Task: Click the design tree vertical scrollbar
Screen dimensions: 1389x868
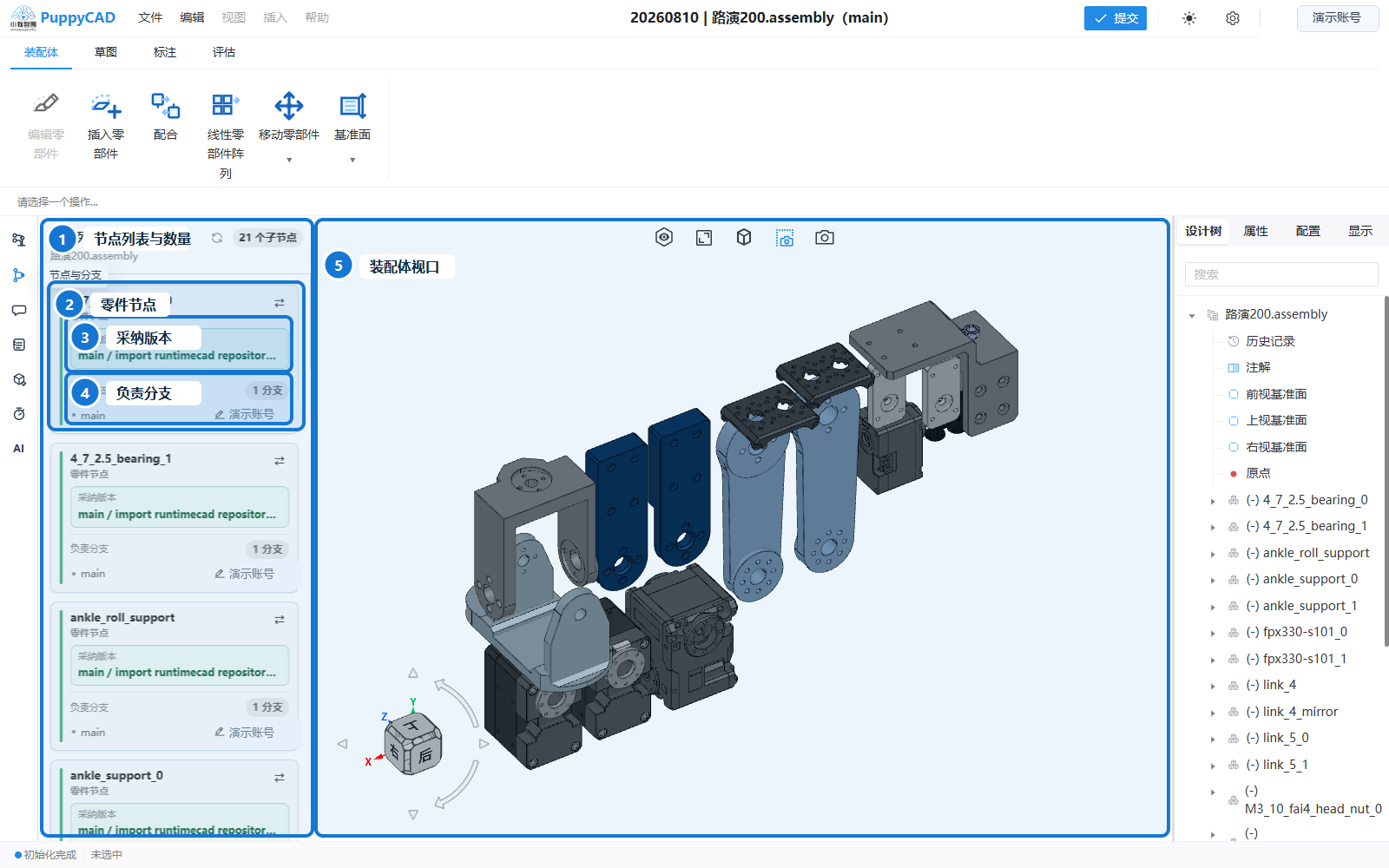Action: click(x=1386, y=471)
